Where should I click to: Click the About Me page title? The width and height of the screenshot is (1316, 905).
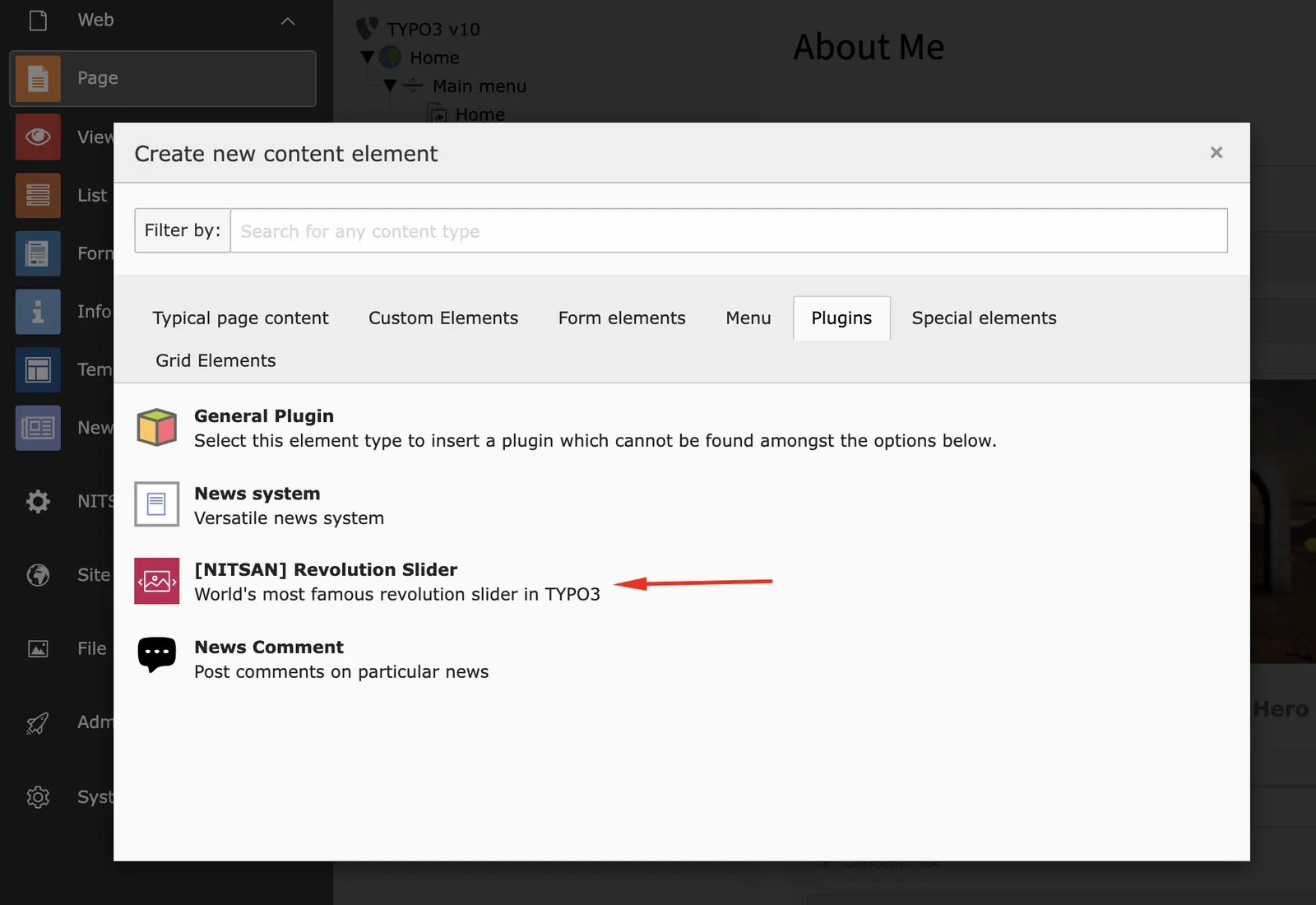869,47
